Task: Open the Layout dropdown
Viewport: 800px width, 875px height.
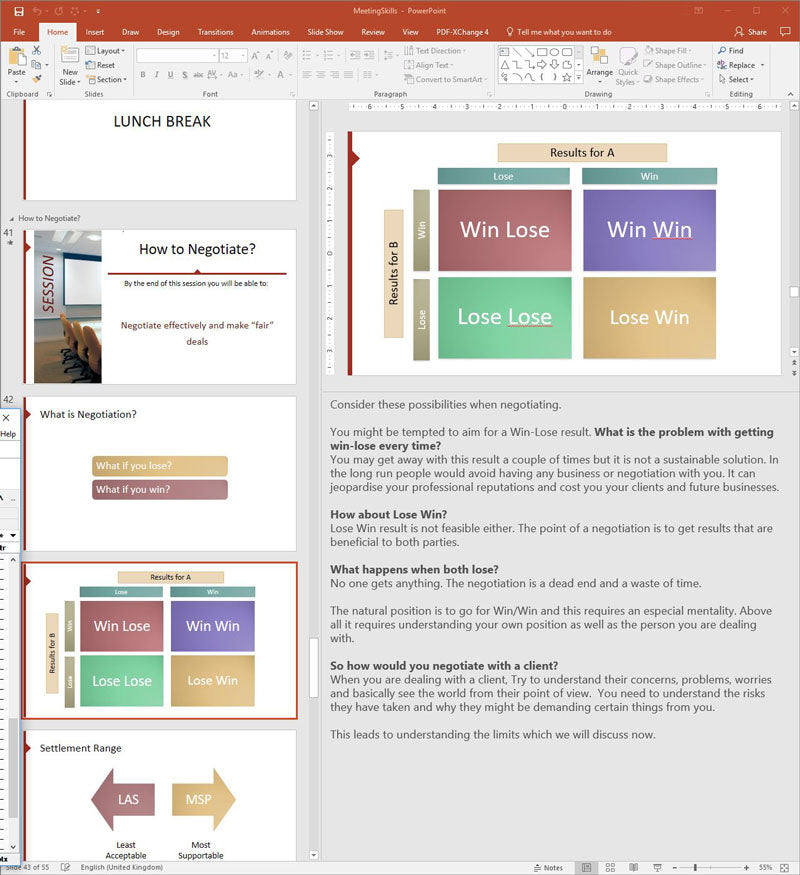Action: pos(105,51)
